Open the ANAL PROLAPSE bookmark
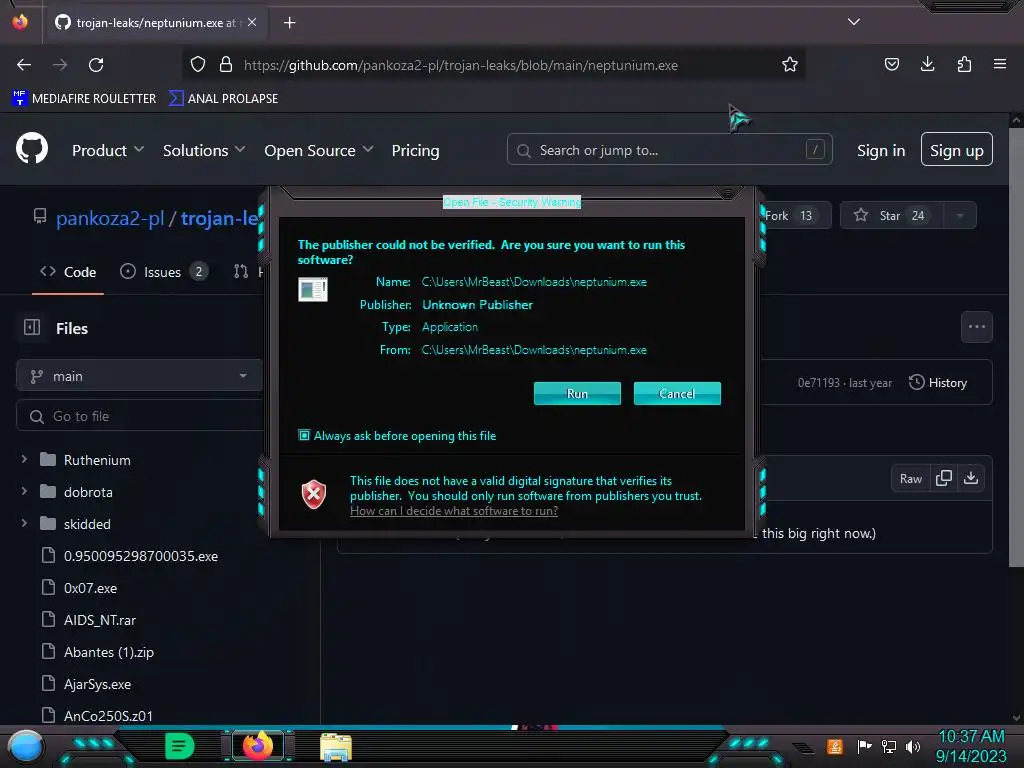The height and width of the screenshot is (768, 1024). coord(223,99)
